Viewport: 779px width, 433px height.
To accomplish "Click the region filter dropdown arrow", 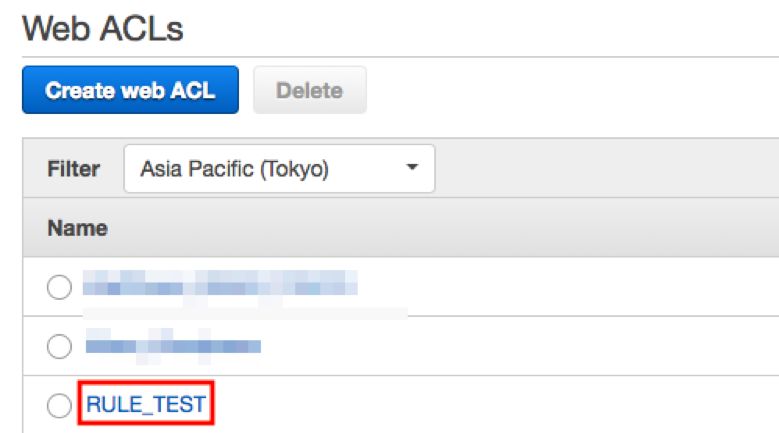I will pos(411,168).
